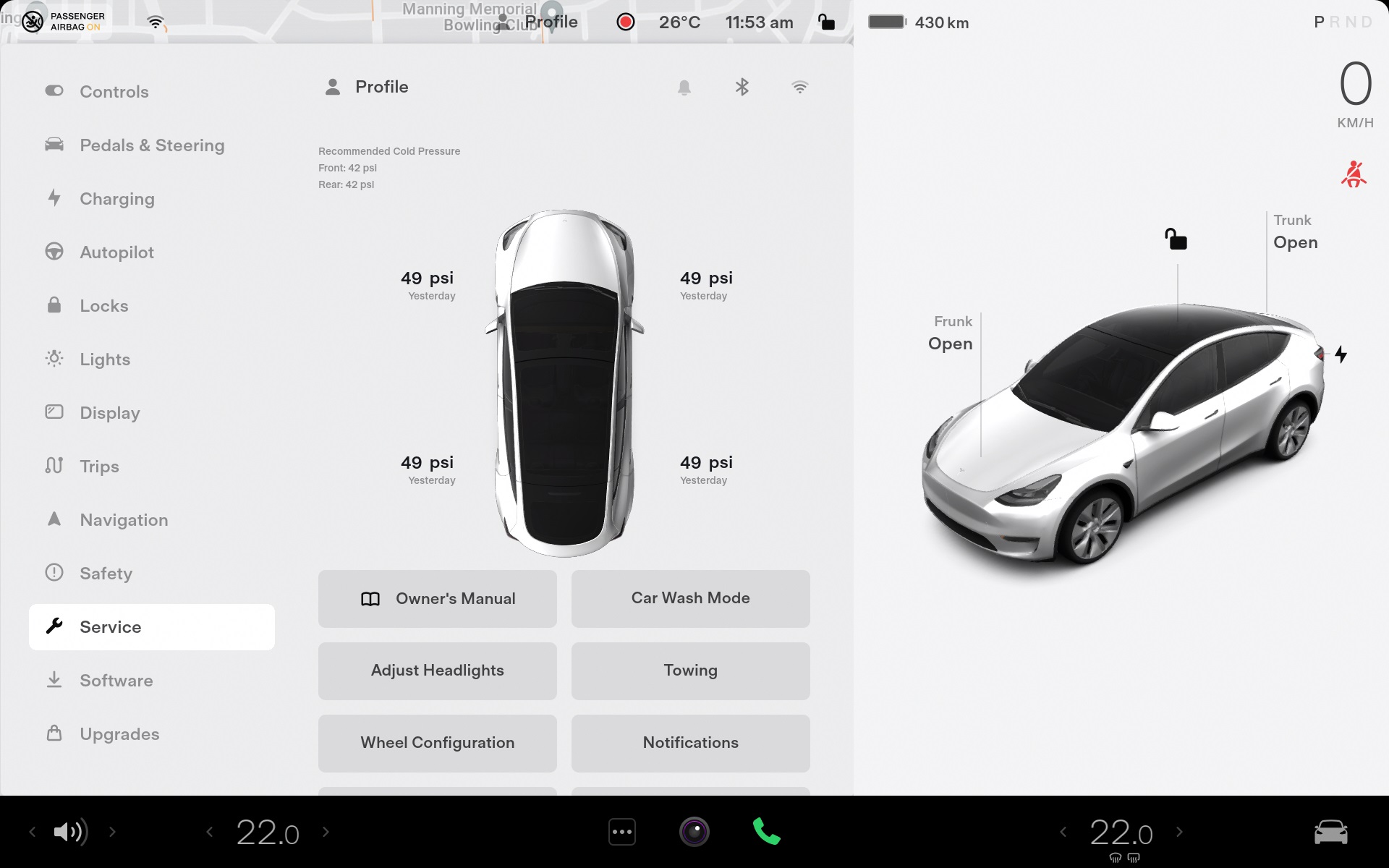Click the volume speaker control
The height and width of the screenshot is (868, 1389).
[70, 832]
